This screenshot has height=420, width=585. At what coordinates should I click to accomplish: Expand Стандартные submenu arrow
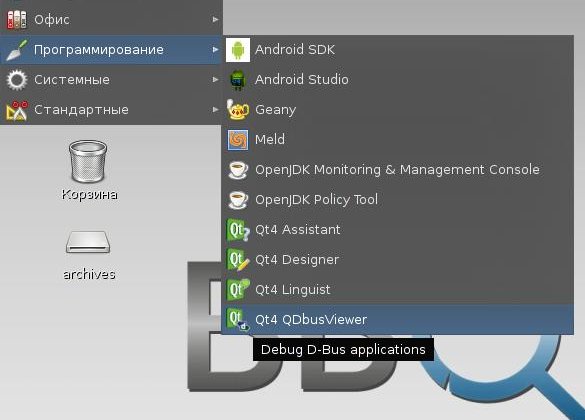[x=215, y=110]
